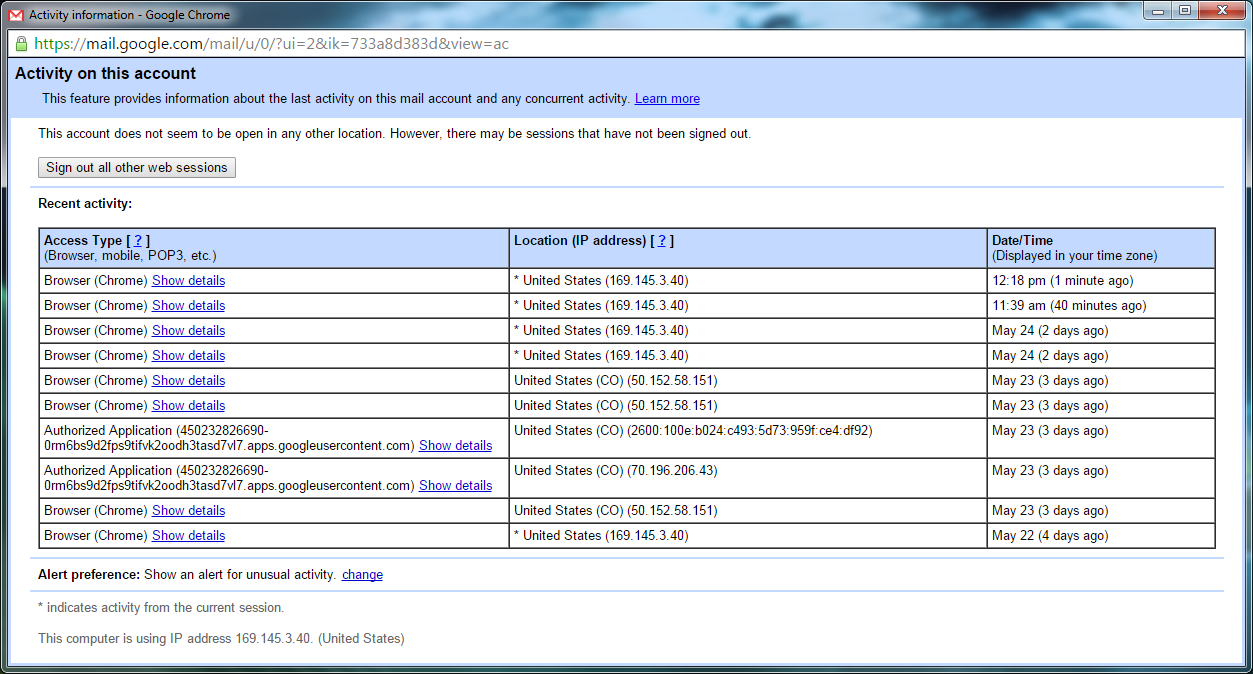Click the This computer is using IP address text
Image resolution: width=1253 pixels, height=674 pixels.
tap(221, 638)
